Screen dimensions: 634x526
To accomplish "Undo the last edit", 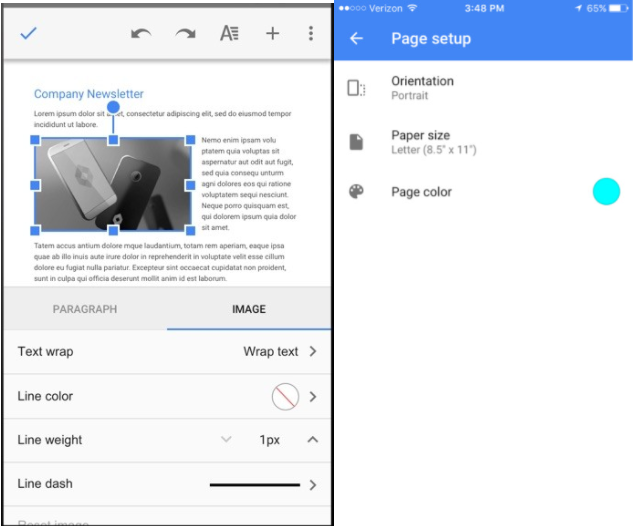I will (x=141, y=34).
